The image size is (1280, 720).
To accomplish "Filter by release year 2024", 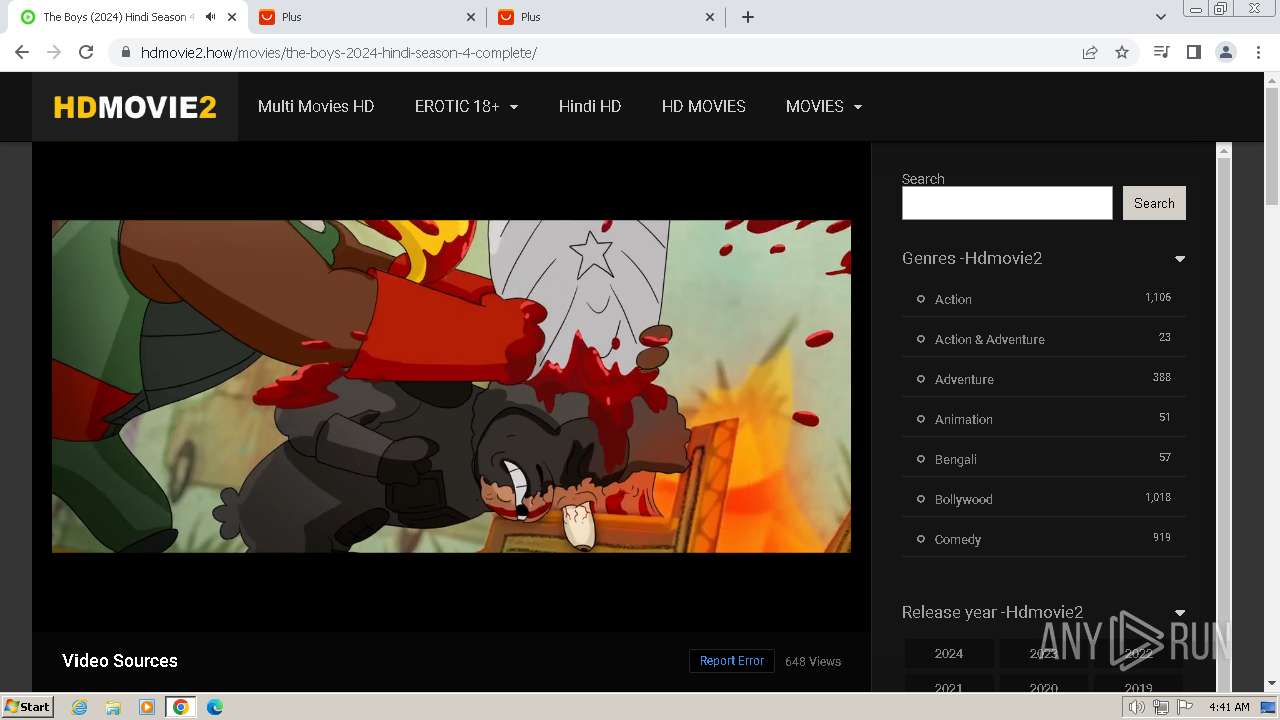I will [949, 653].
